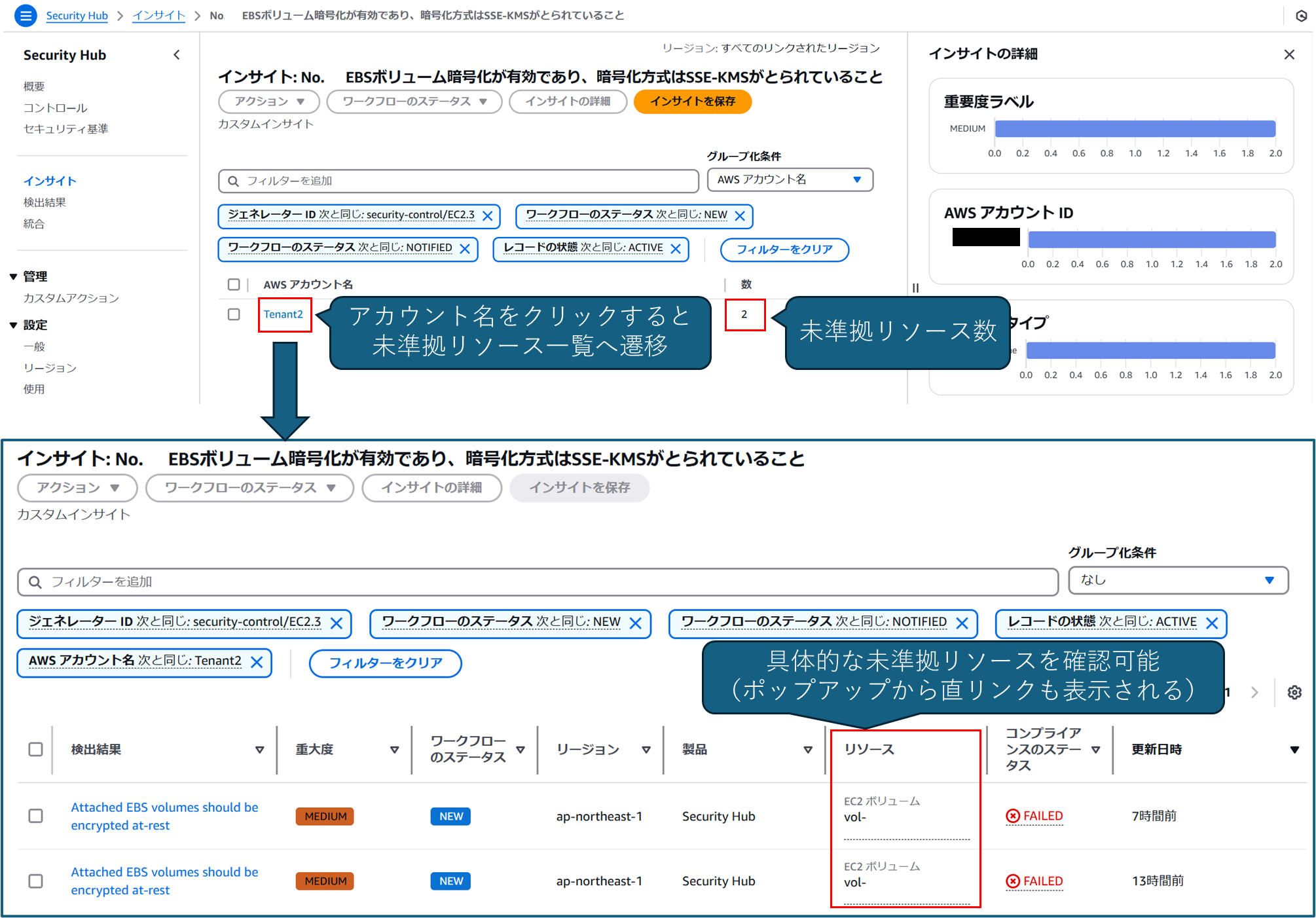The width and height of the screenshot is (1316, 918).
Task: Check the Tenant2 row checkbox
Action: [x=233, y=314]
